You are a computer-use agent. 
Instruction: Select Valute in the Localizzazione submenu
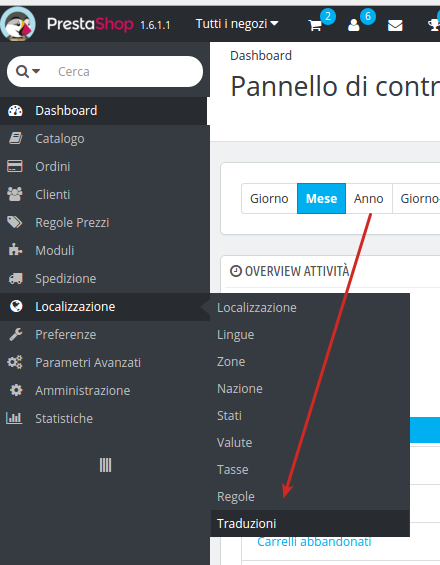point(310,442)
